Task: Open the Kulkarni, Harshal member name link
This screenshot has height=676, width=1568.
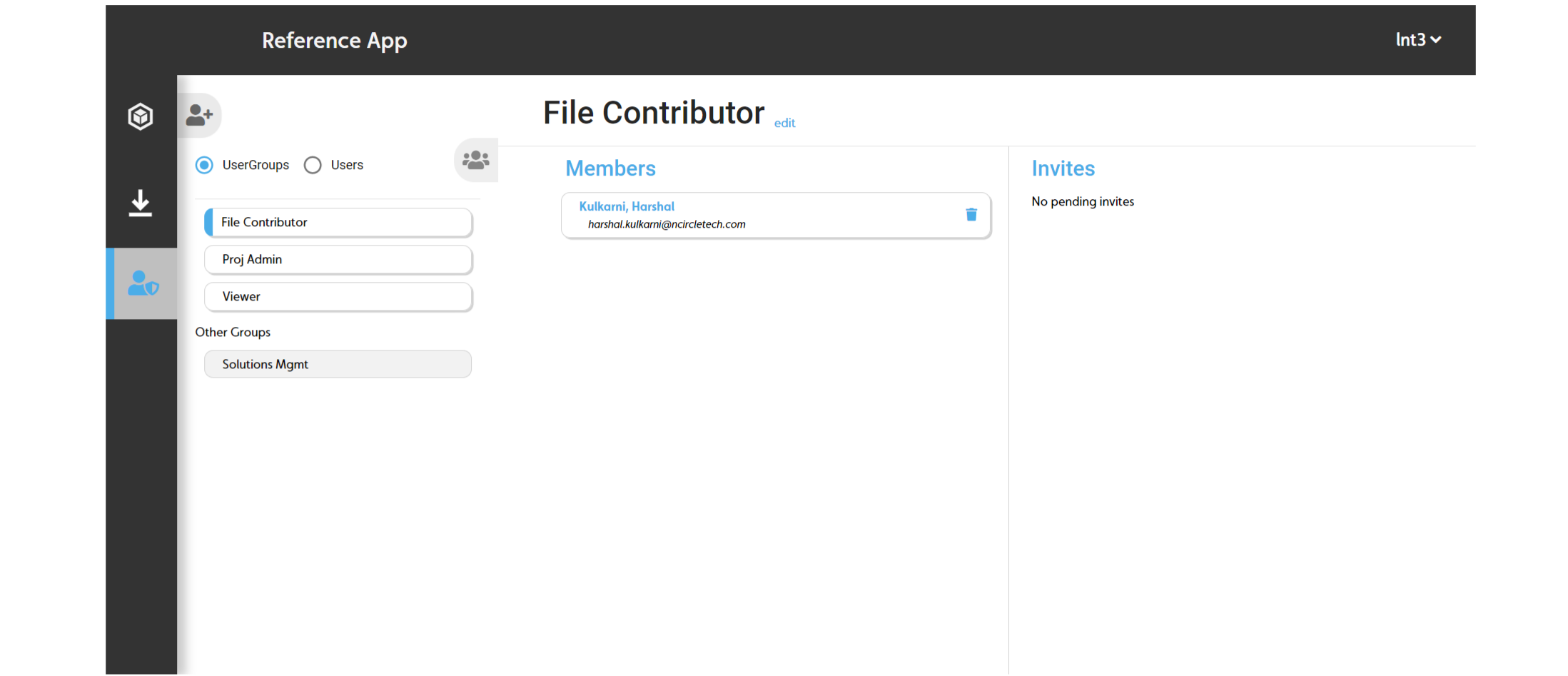Action: (x=626, y=206)
